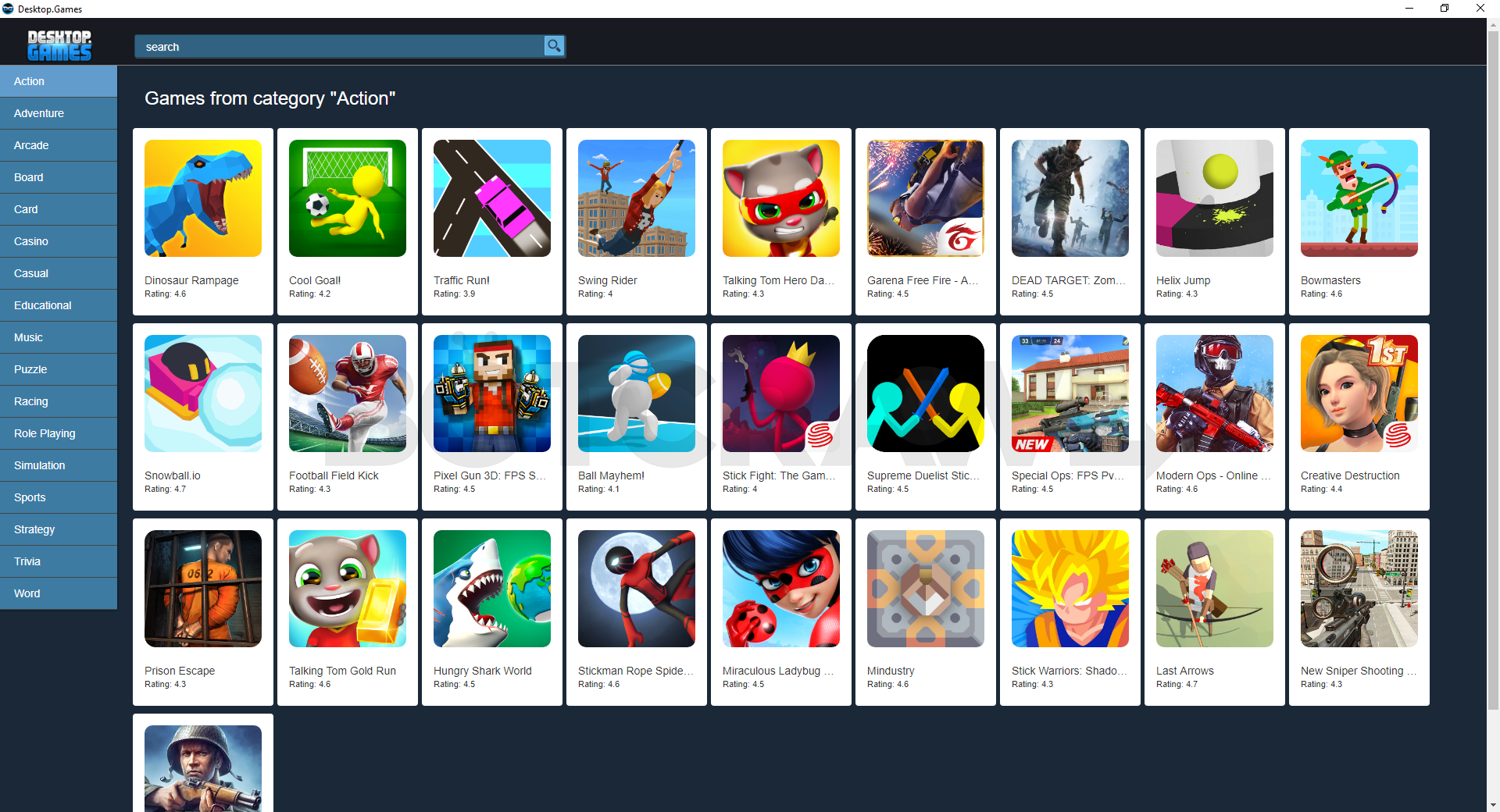Open the Football Field Kick icon
Viewport: 1500px width, 812px height.
tap(348, 394)
